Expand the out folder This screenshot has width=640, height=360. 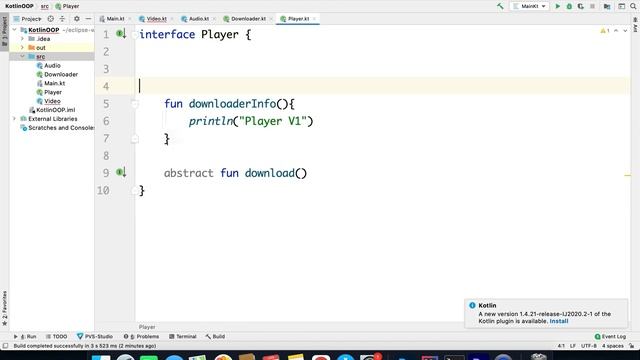click(22, 48)
